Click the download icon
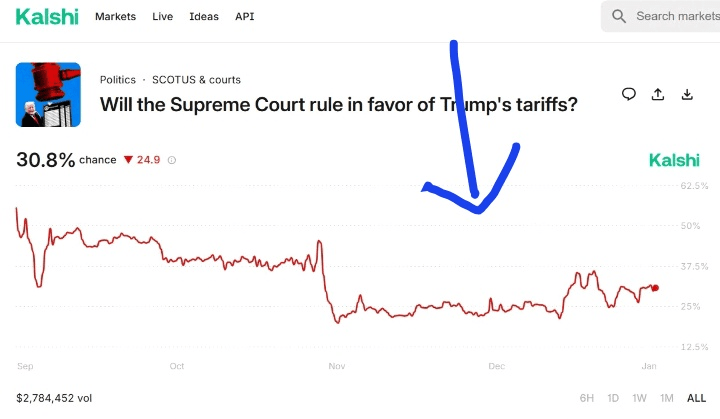 click(687, 94)
